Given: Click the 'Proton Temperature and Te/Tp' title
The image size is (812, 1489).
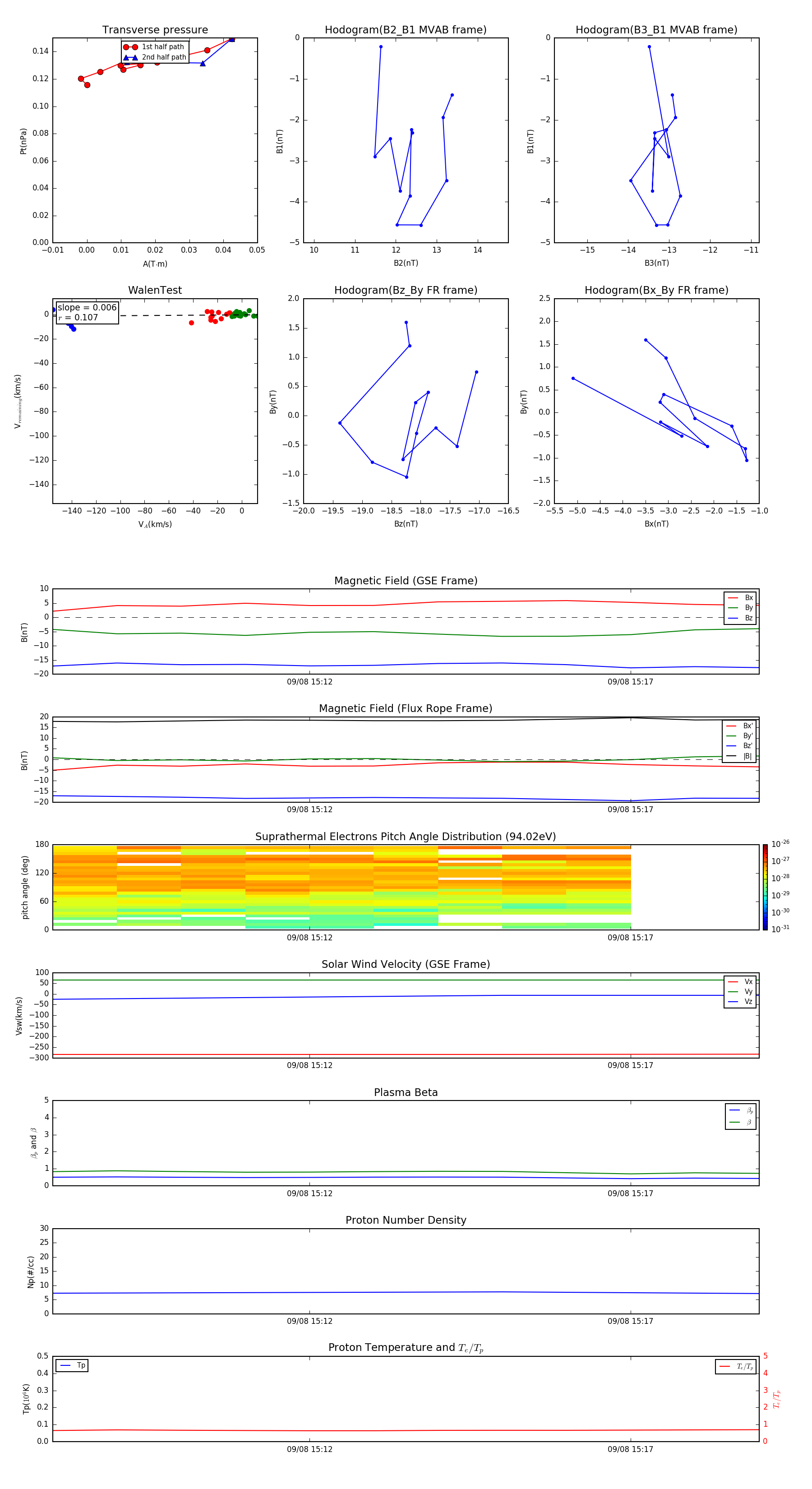Looking at the screenshot, I should (406, 1348).
